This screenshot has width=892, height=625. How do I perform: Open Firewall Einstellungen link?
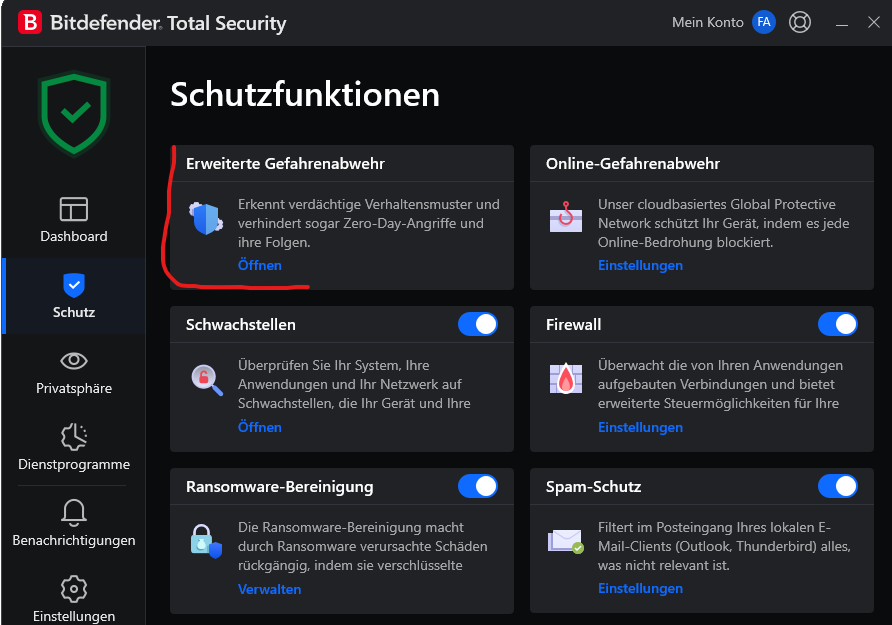[x=640, y=427]
